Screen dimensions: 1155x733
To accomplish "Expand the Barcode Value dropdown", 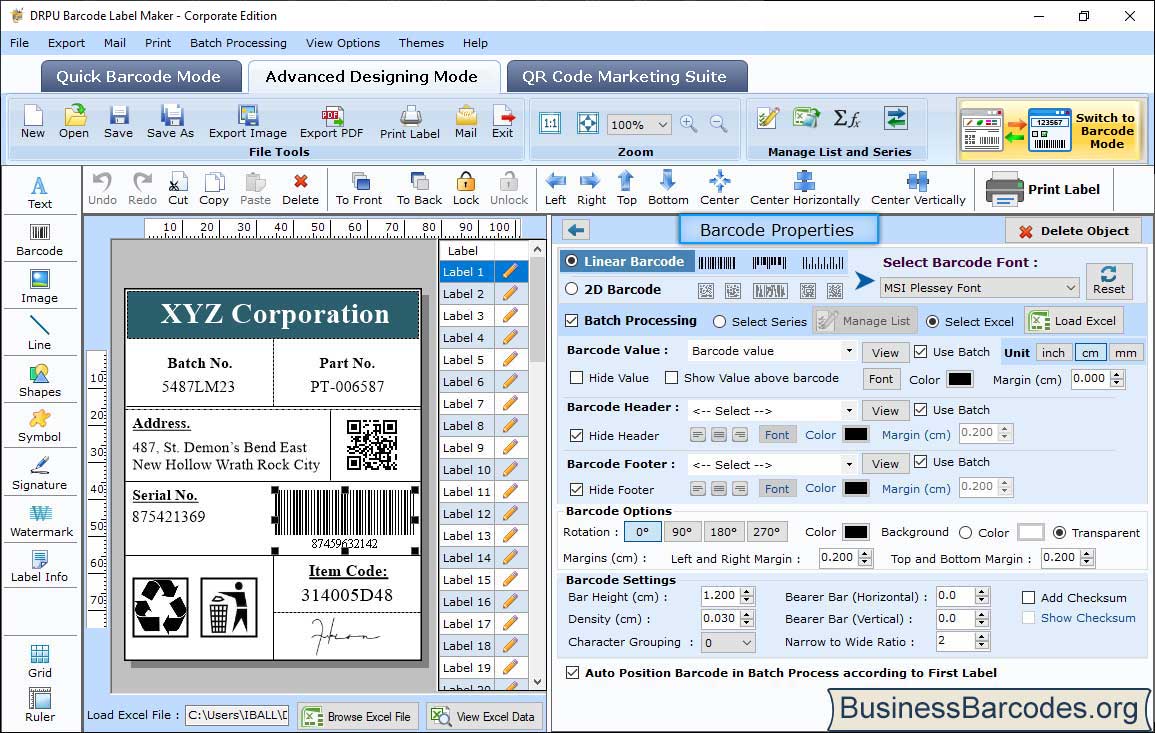I will pyautogui.click(x=849, y=351).
